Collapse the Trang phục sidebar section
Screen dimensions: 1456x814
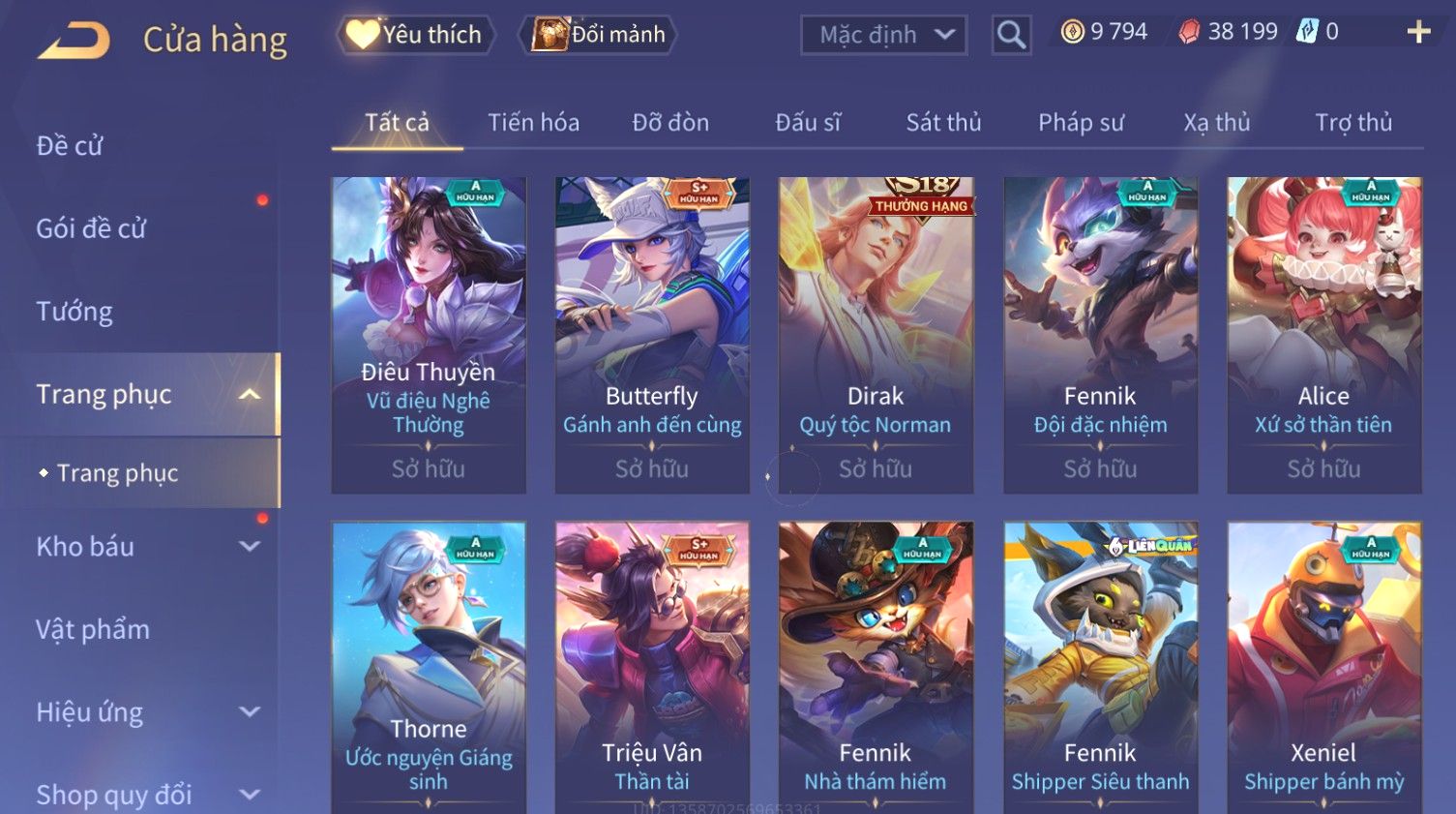pos(250,394)
